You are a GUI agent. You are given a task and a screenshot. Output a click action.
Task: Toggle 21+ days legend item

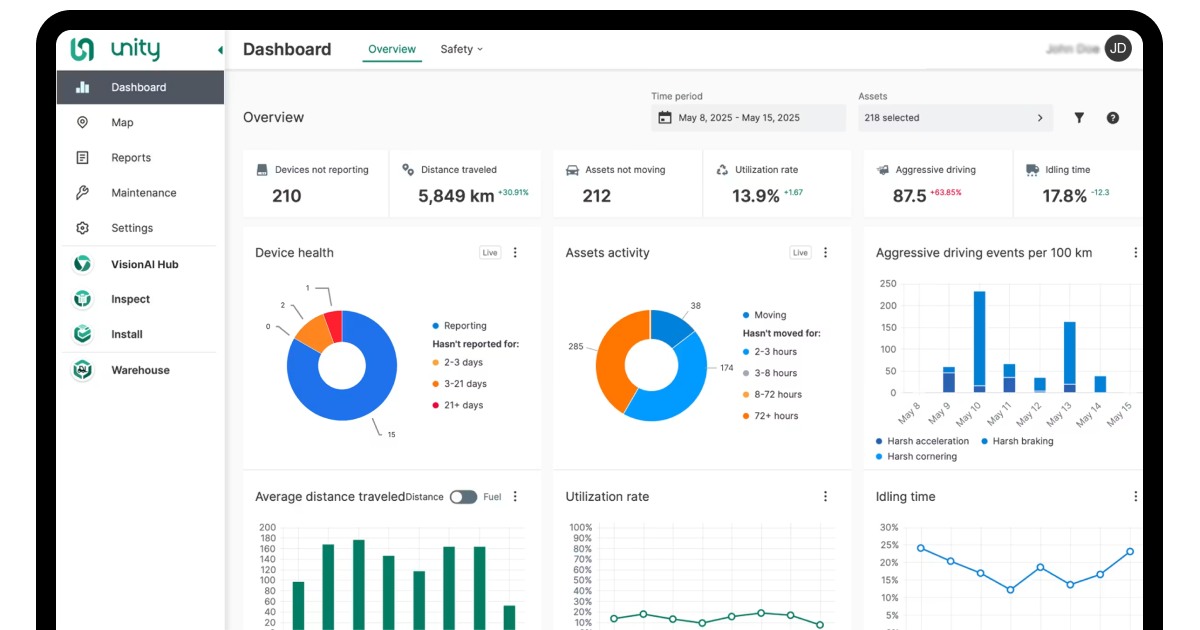coord(458,405)
